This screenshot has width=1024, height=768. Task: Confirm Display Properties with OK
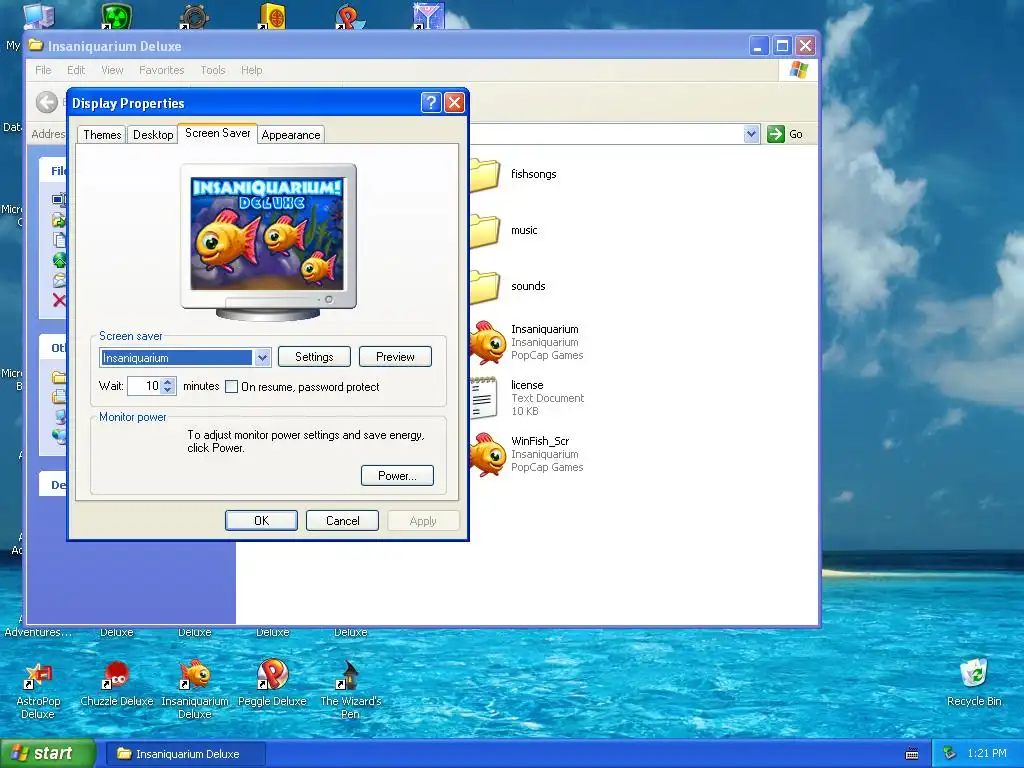point(261,520)
